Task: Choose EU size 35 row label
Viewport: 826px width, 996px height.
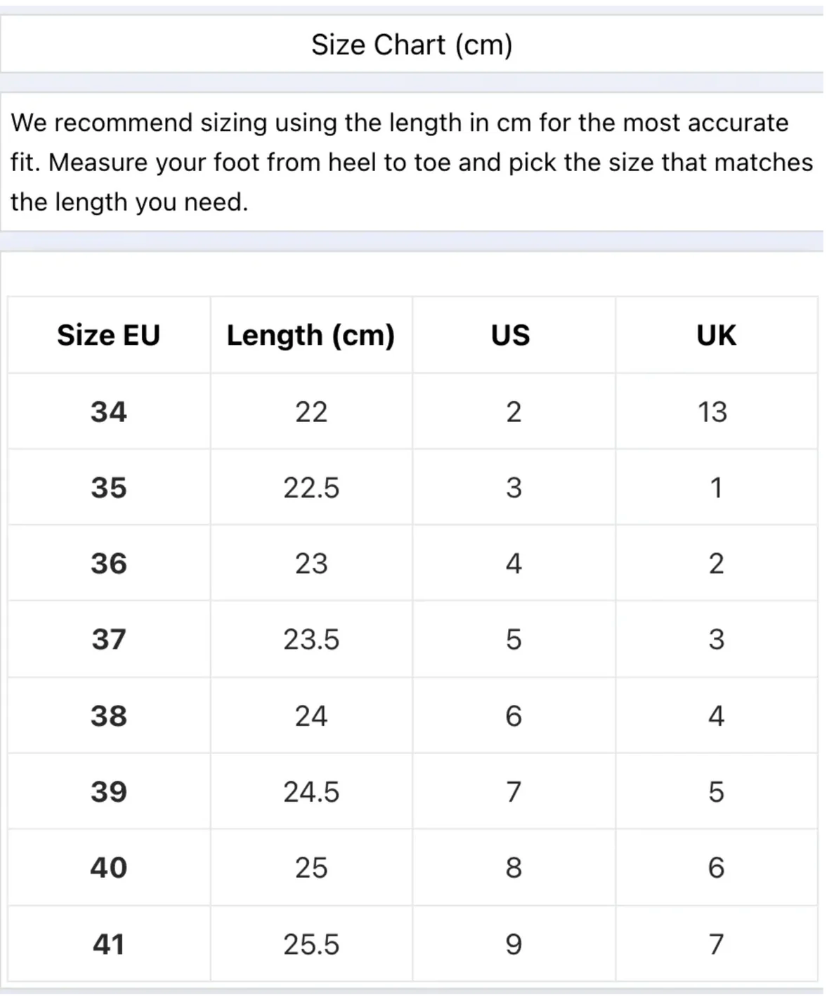Action: 108,487
